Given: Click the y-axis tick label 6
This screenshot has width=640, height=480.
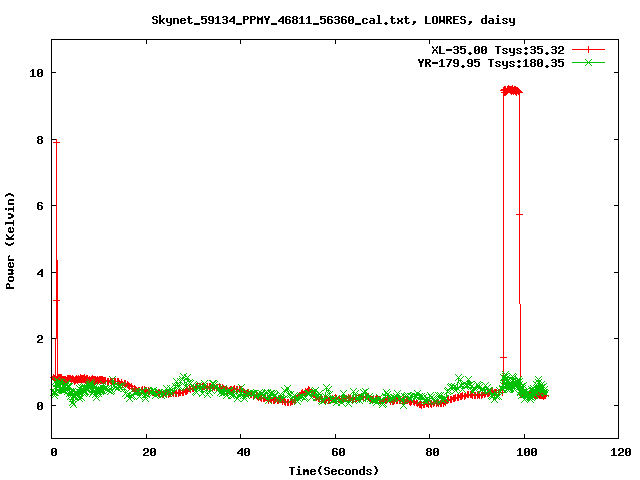Looking at the screenshot, I should 40,206.
